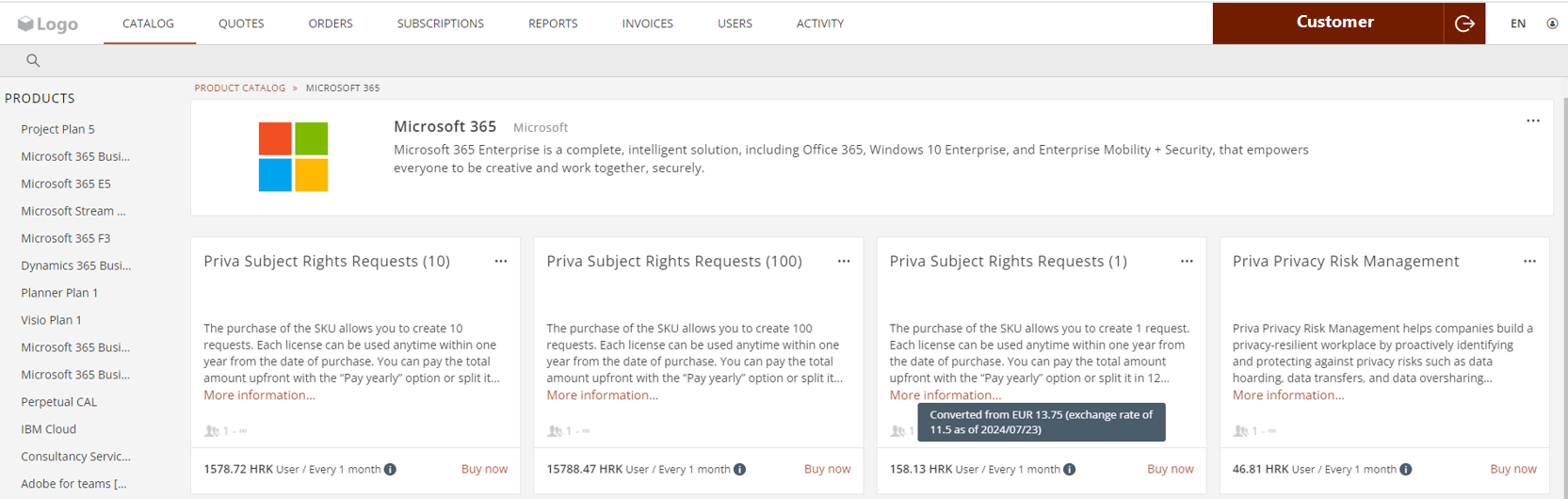Select Dynamics 365 Busi... in products list
This screenshot has height=499, width=1568.
(76, 266)
